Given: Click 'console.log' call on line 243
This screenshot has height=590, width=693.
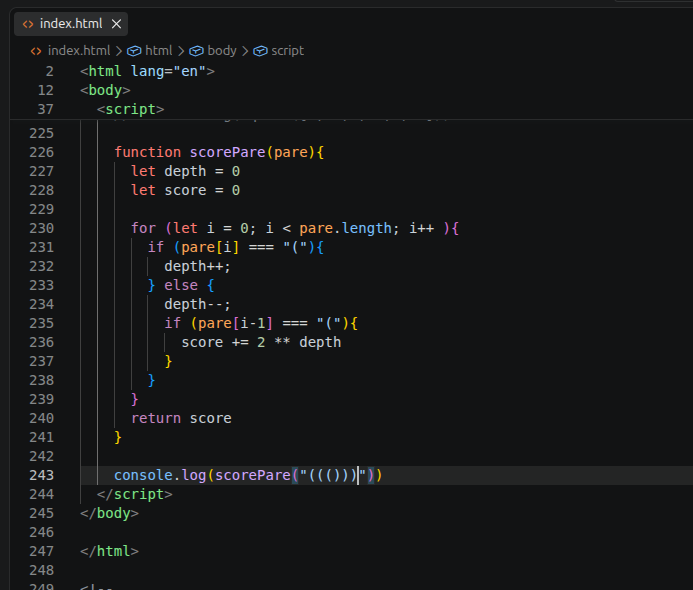Looking at the screenshot, I should (160, 475).
